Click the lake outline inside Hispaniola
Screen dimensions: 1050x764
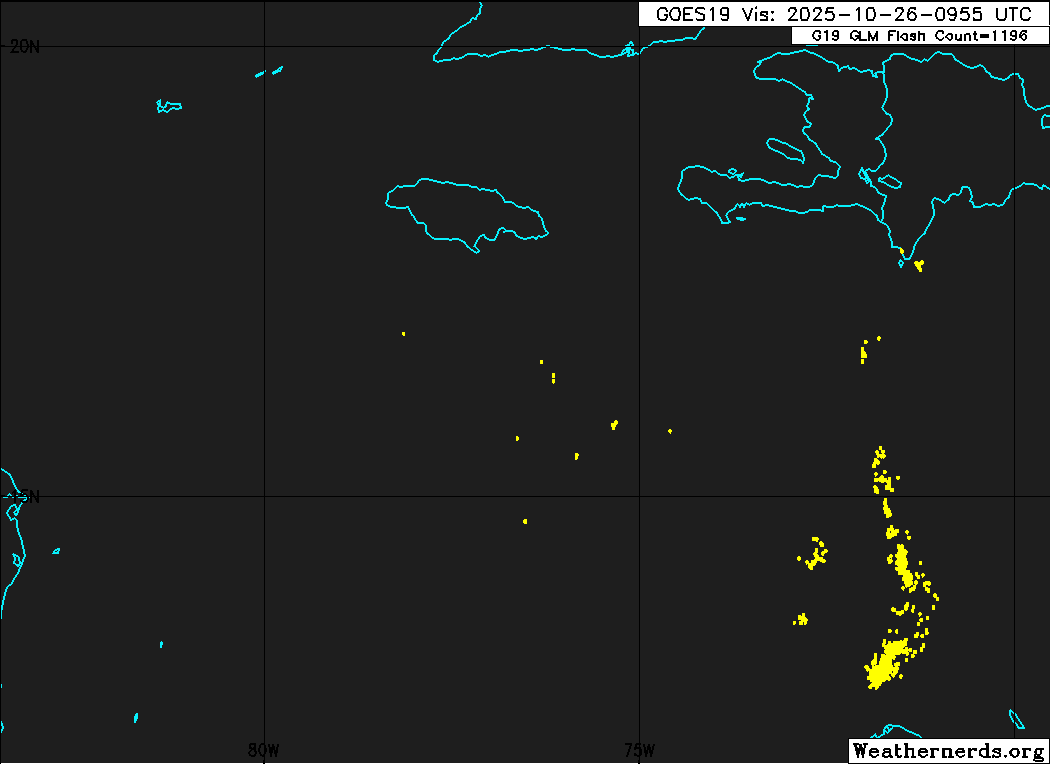[889, 182]
